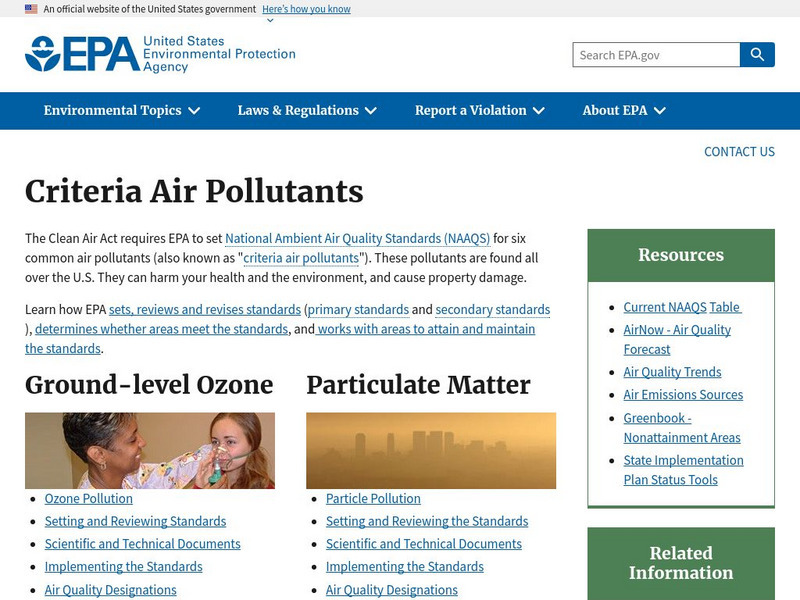
Task: Open Ozone Implementing the Standards link
Action: coord(123,566)
